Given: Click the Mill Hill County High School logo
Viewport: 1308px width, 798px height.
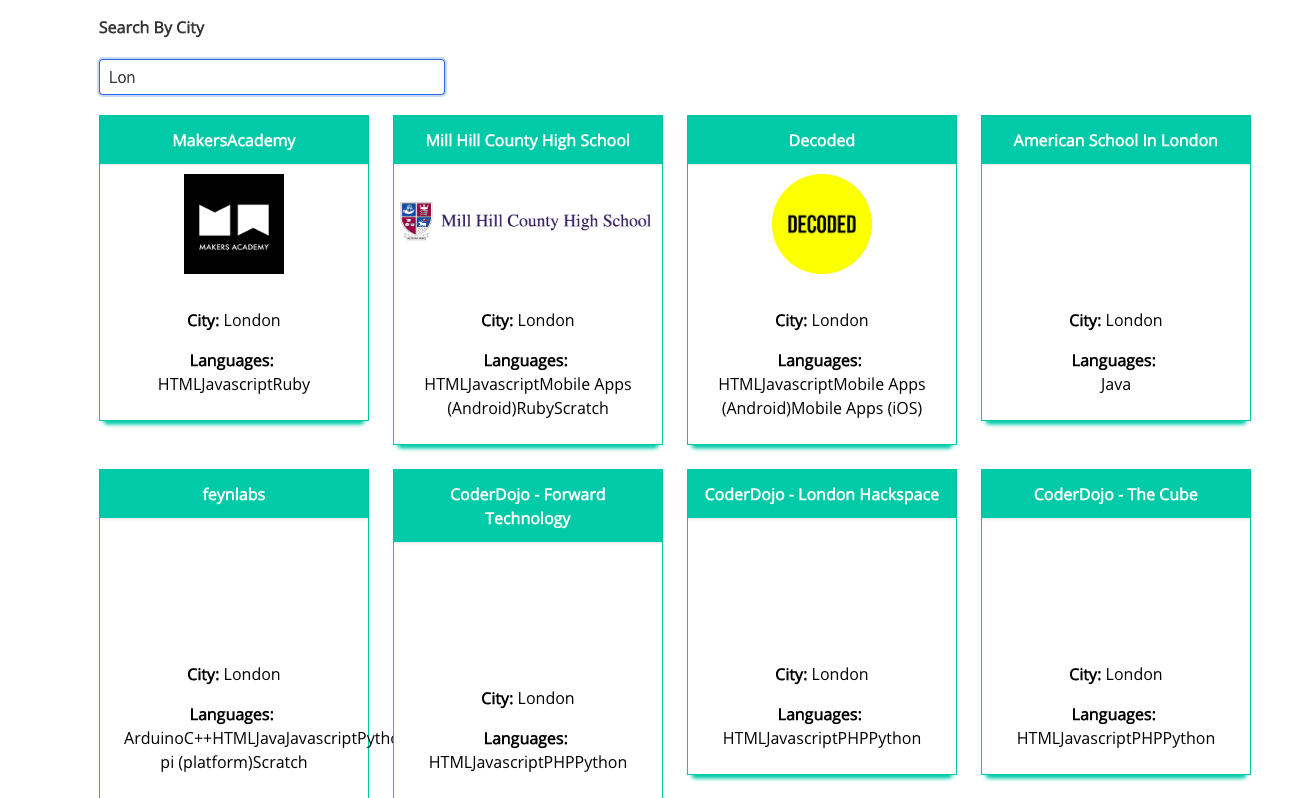Looking at the screenshot, I should (x=527, y=221).
